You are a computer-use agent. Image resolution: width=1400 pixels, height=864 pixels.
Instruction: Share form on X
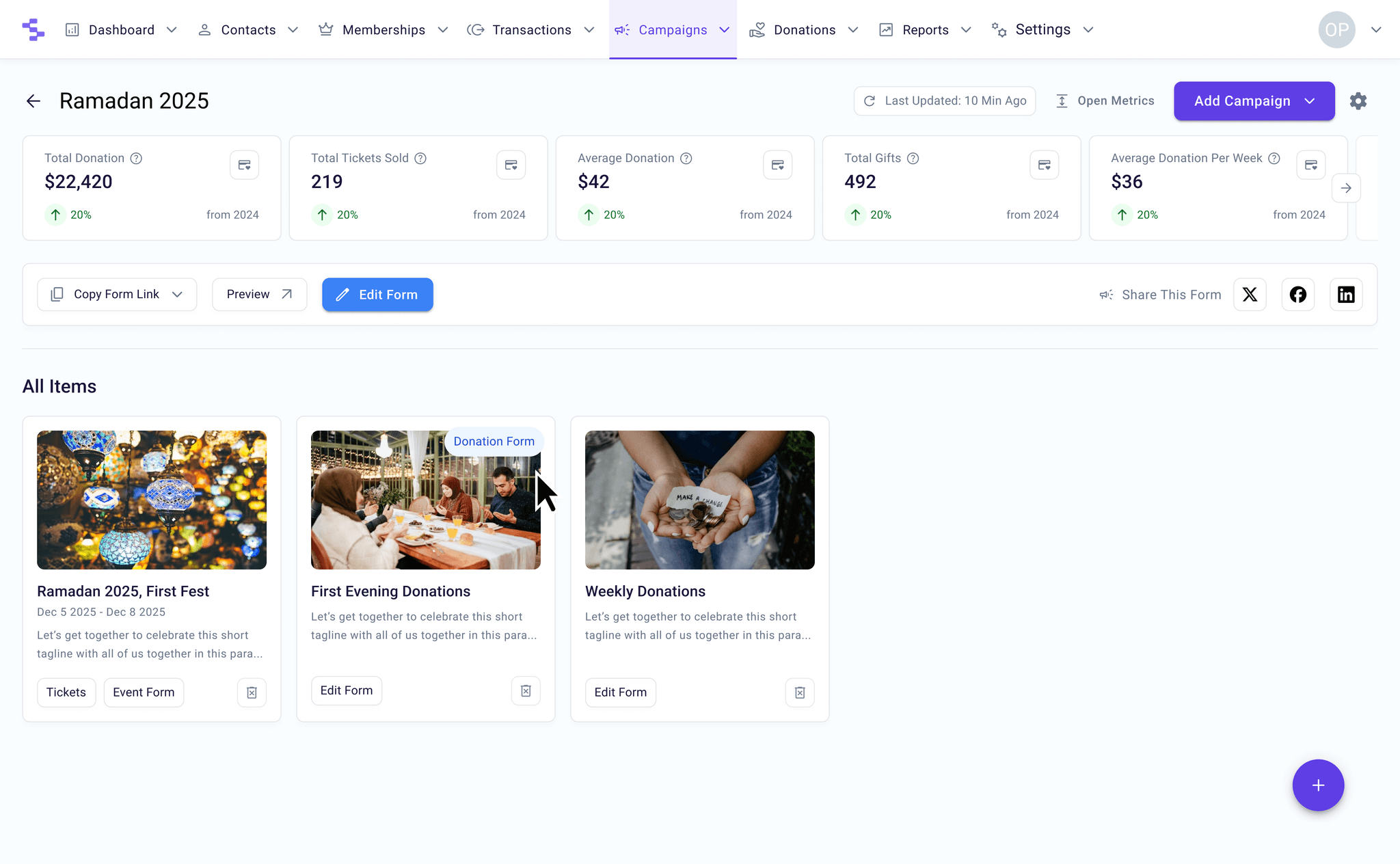tap(1250, 295)
